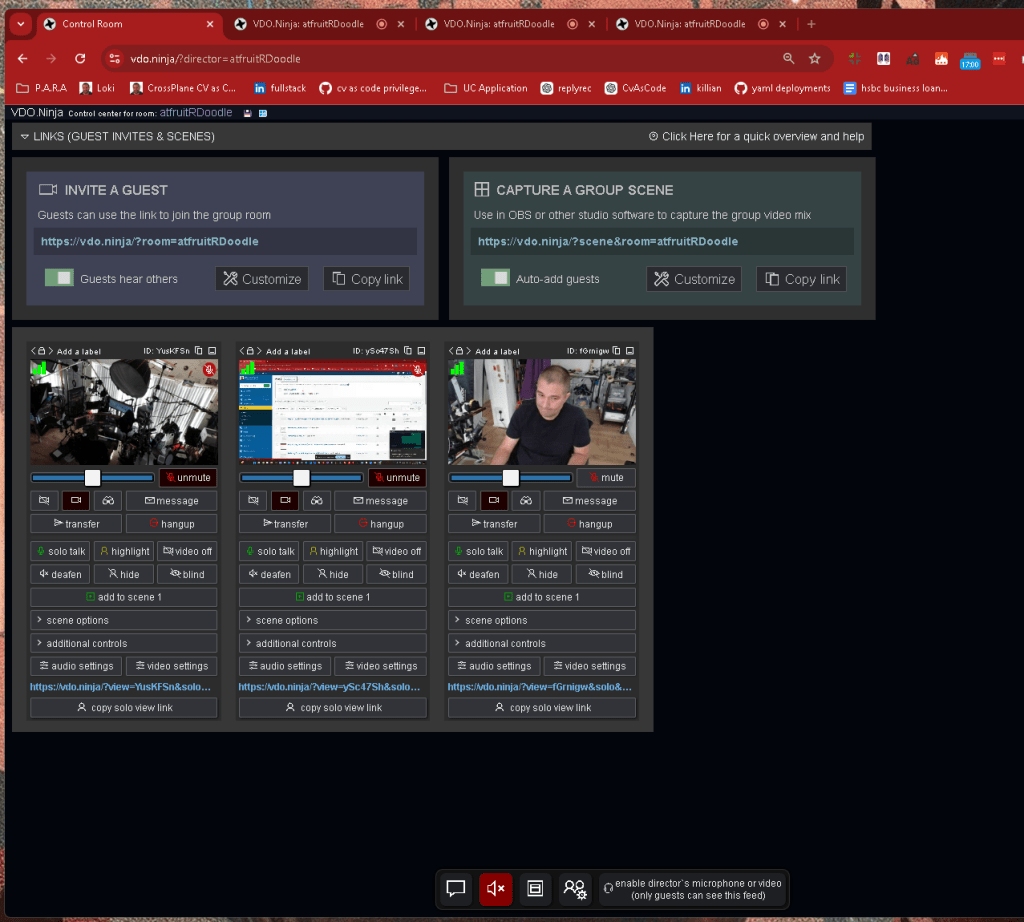Copy solo view link for YusKFSn
The height and width of the screenshot is (922, 1024).
tap(123, 708)
